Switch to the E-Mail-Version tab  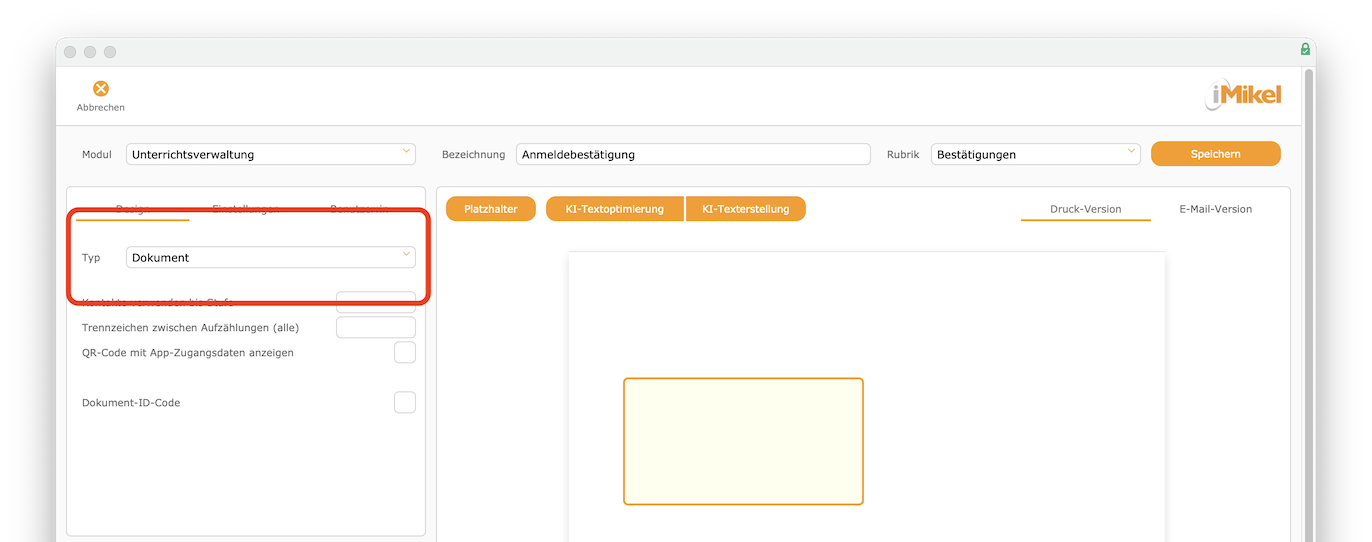tap(1215, 209)
